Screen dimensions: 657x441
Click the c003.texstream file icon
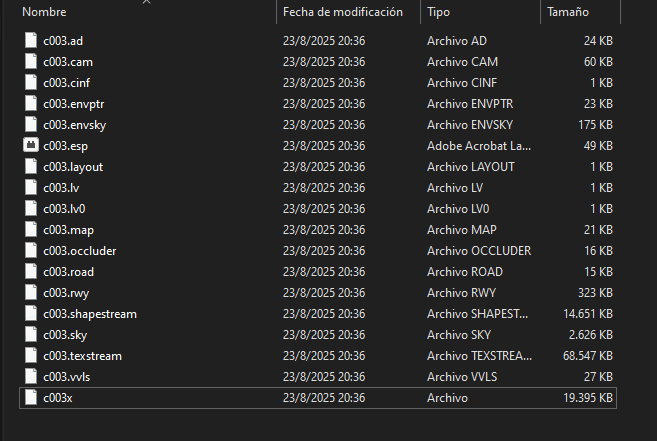[x=31, y=355]
